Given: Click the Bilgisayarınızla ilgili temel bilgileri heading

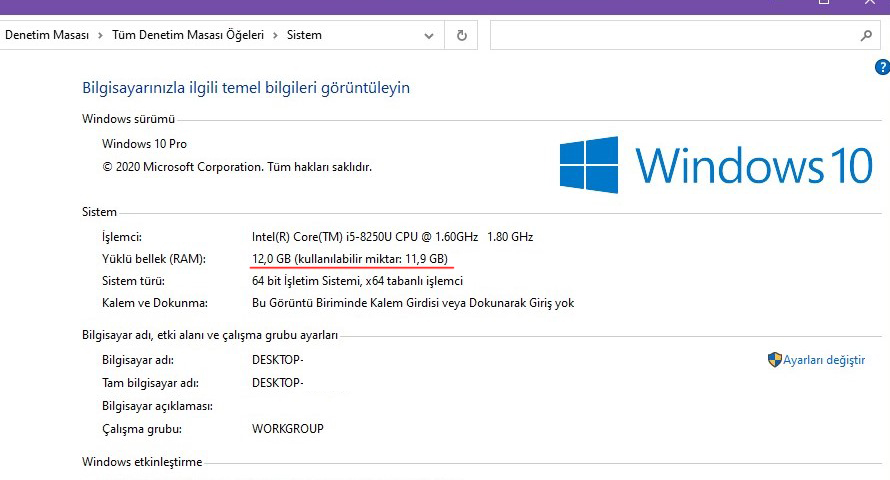Looking at the screenshot, I should [x=246, y=88].
